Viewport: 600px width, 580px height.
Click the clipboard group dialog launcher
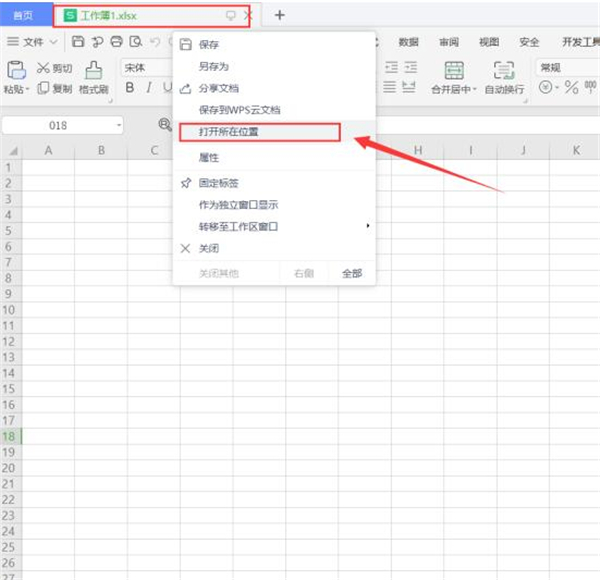coord(110,101)
